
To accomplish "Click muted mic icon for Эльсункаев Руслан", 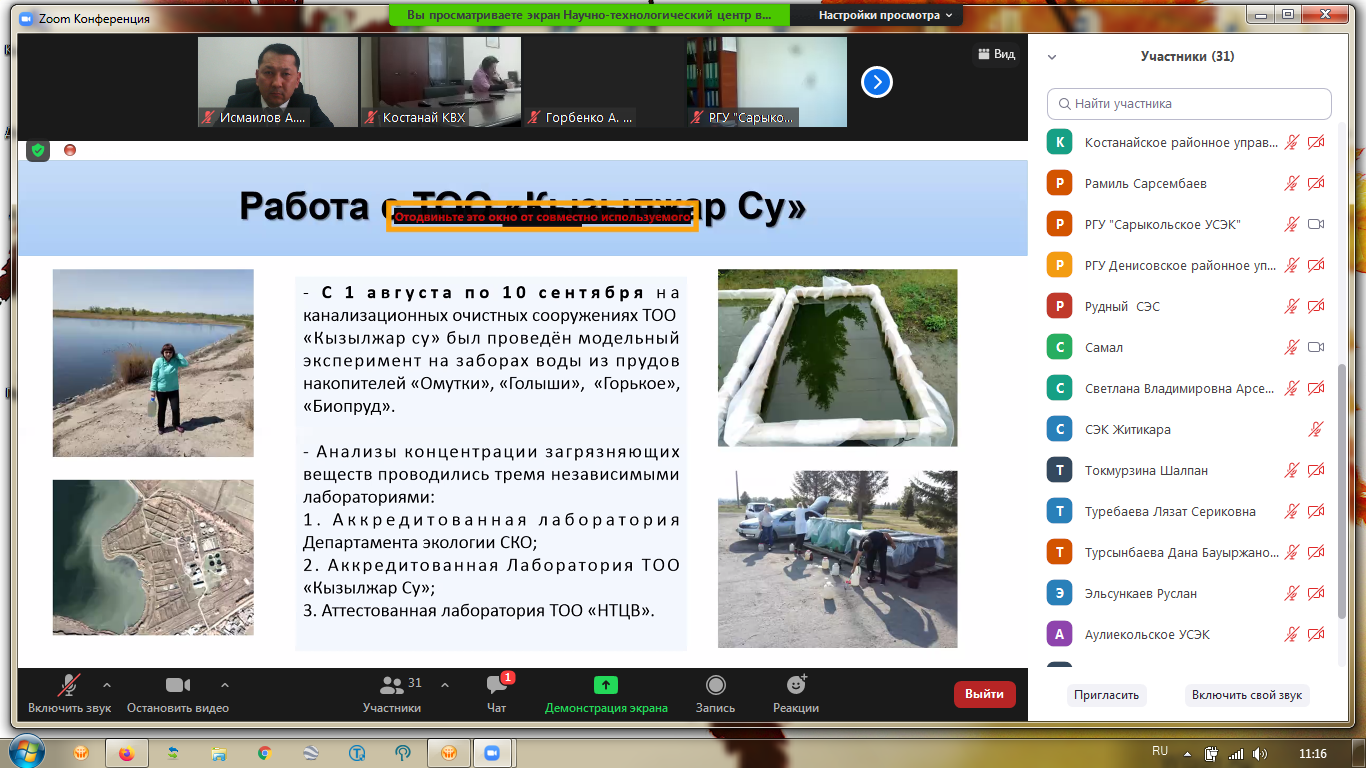I will [x=1292, y=593].
